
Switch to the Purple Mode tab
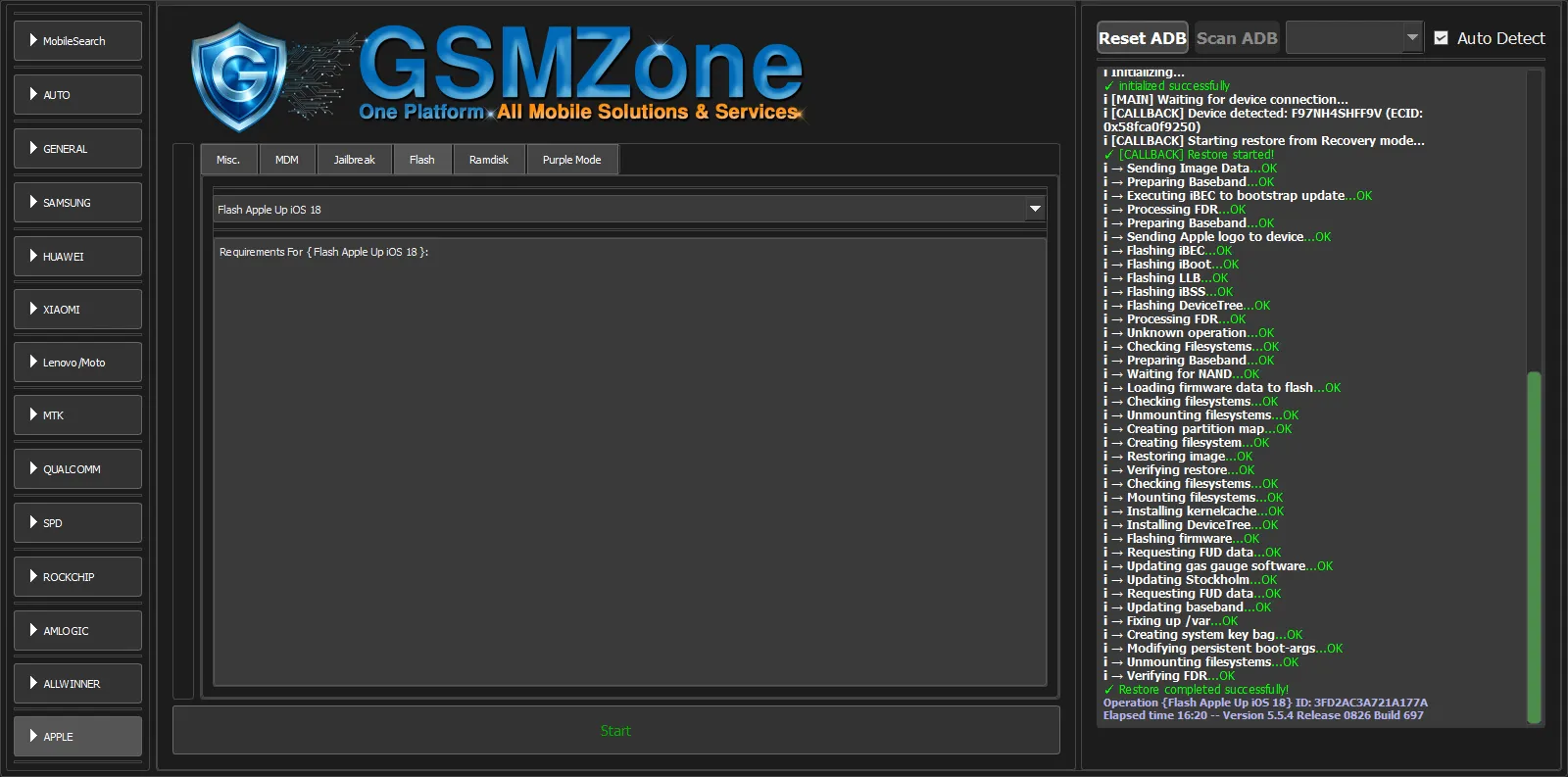(572, 160)
